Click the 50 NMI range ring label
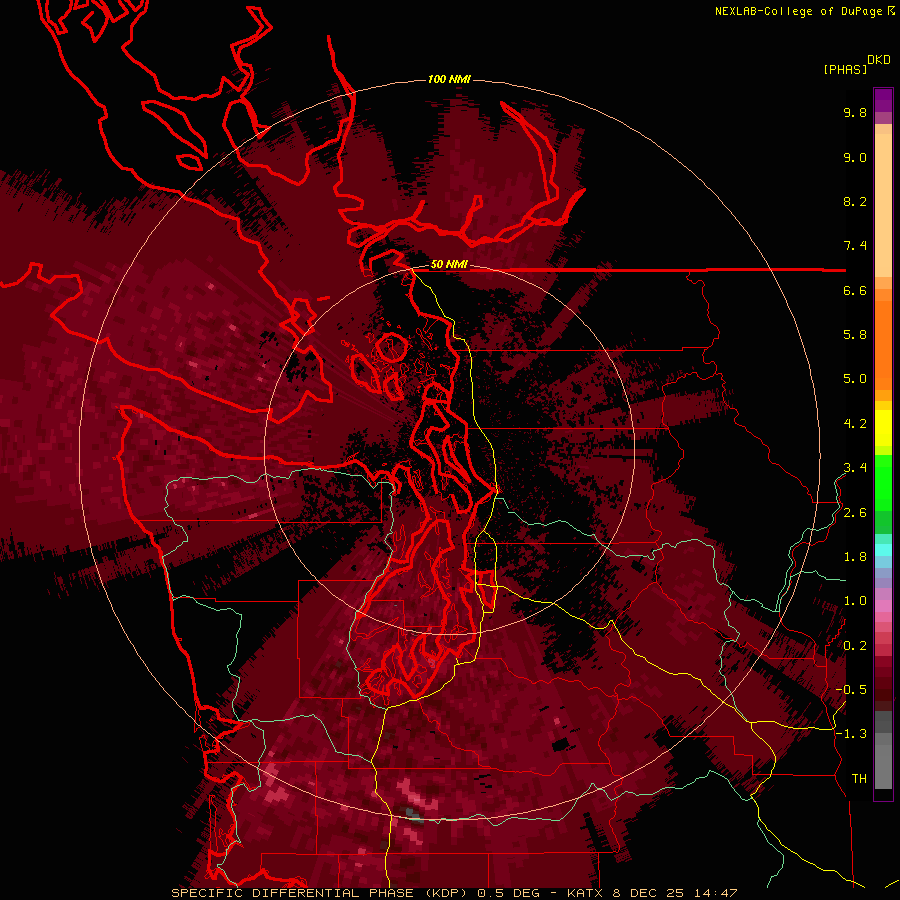 click(x=449, y=265)
